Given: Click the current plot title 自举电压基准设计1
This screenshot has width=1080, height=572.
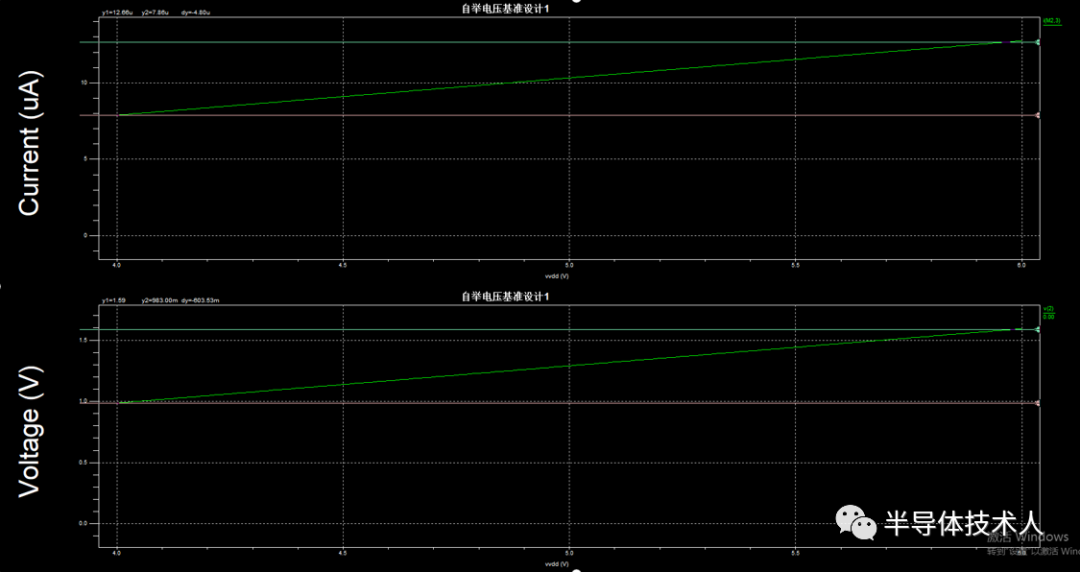Looking at the screenshot, I should pyautogui.click(x=506, y=9).
